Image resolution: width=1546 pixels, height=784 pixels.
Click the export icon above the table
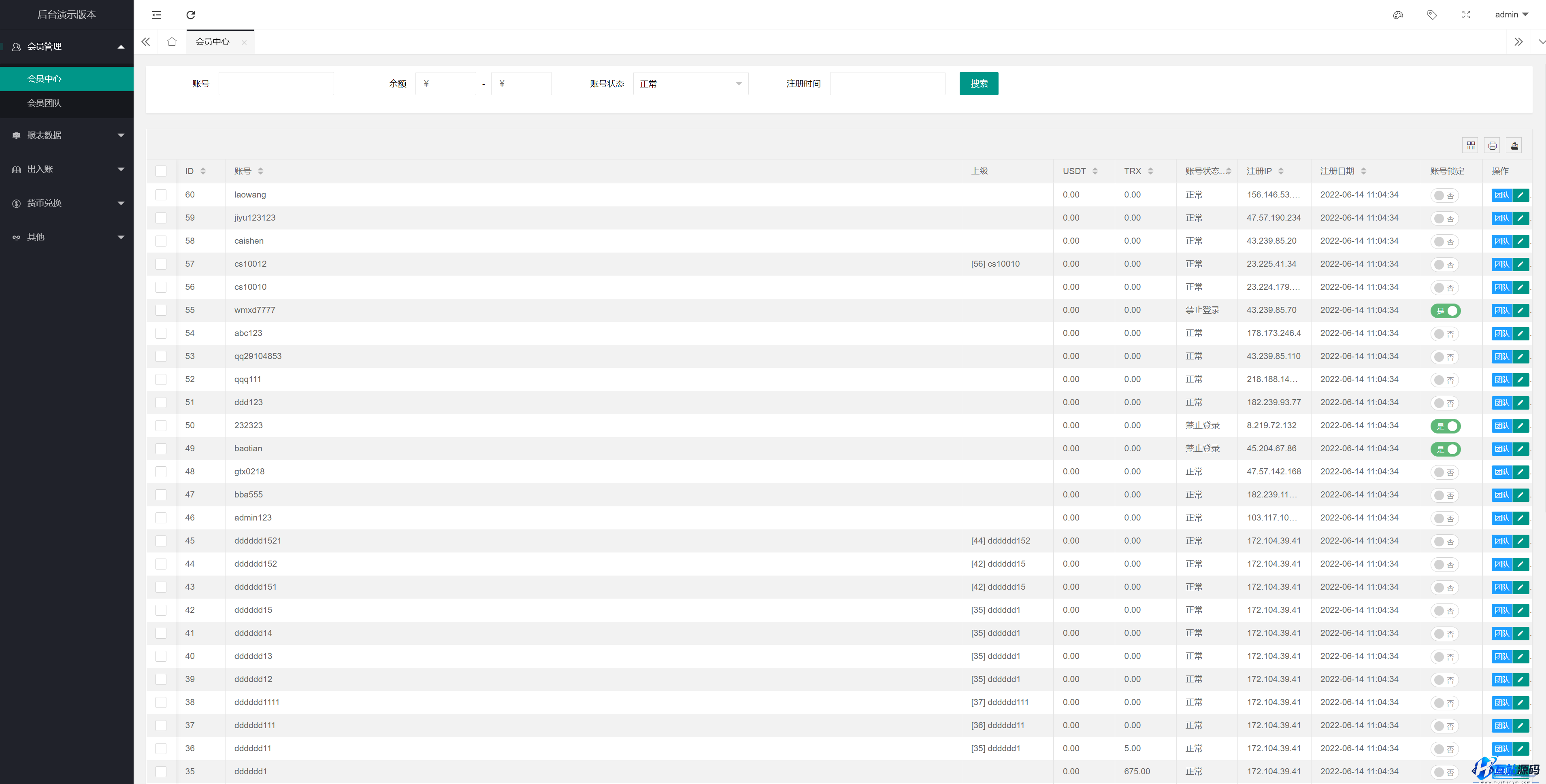tap(1515, 145)
